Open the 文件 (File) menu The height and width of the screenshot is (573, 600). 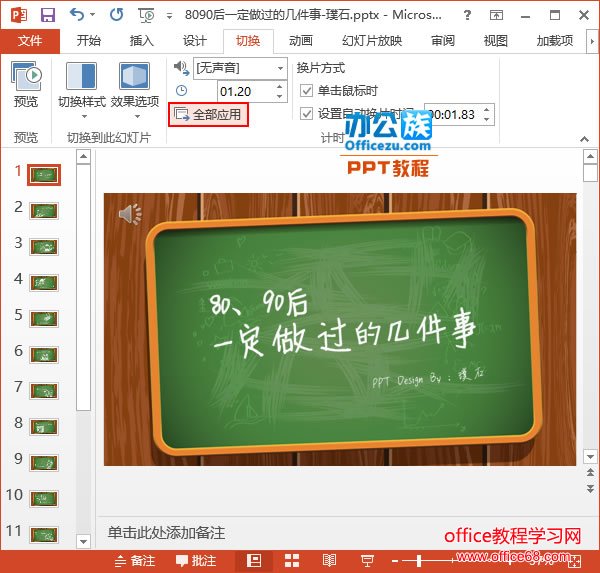(30, 41)
